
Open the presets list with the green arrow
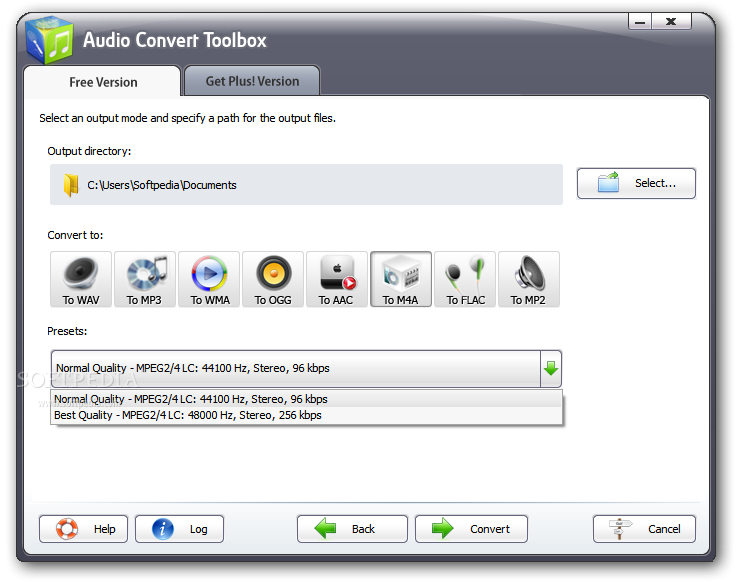[551, 368]
